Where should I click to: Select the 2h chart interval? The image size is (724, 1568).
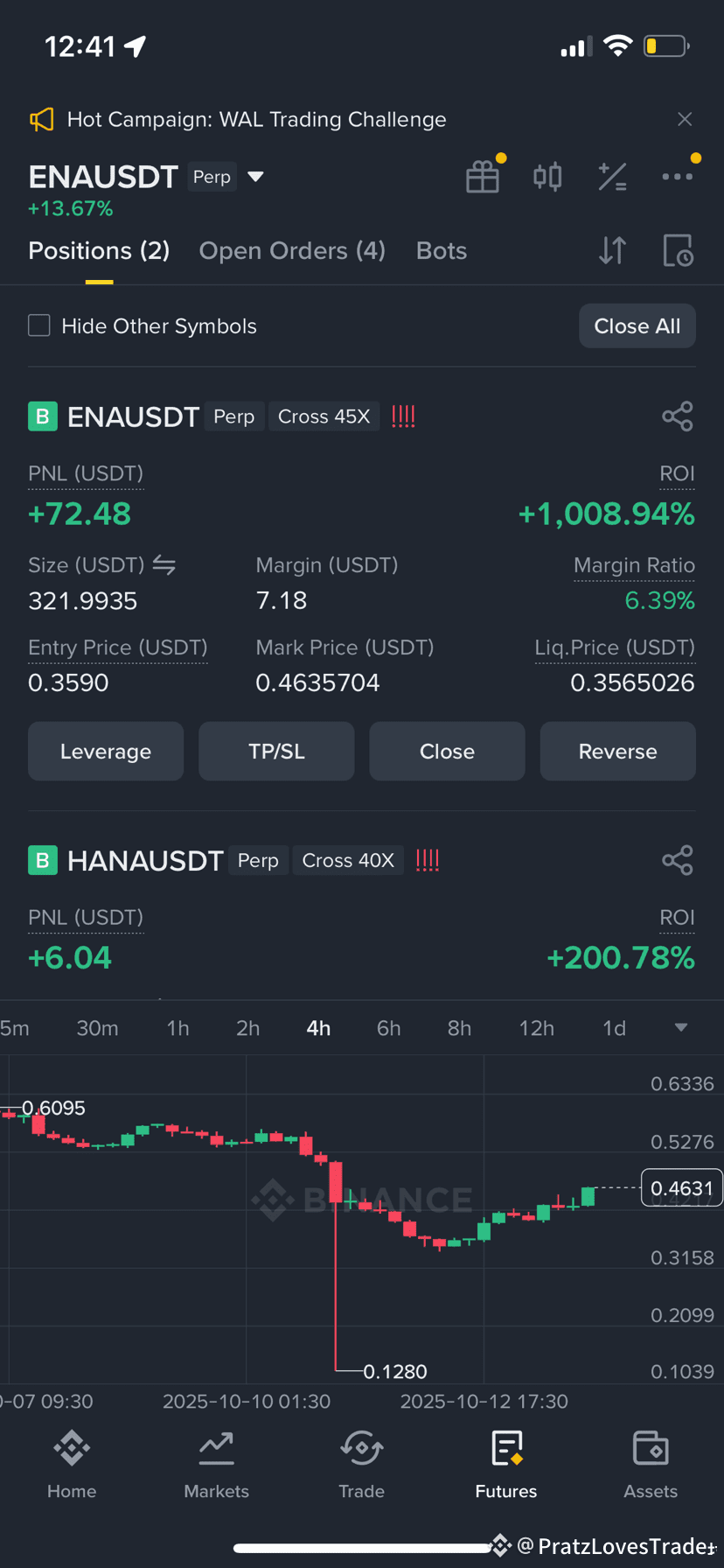tap(247, 1028)
